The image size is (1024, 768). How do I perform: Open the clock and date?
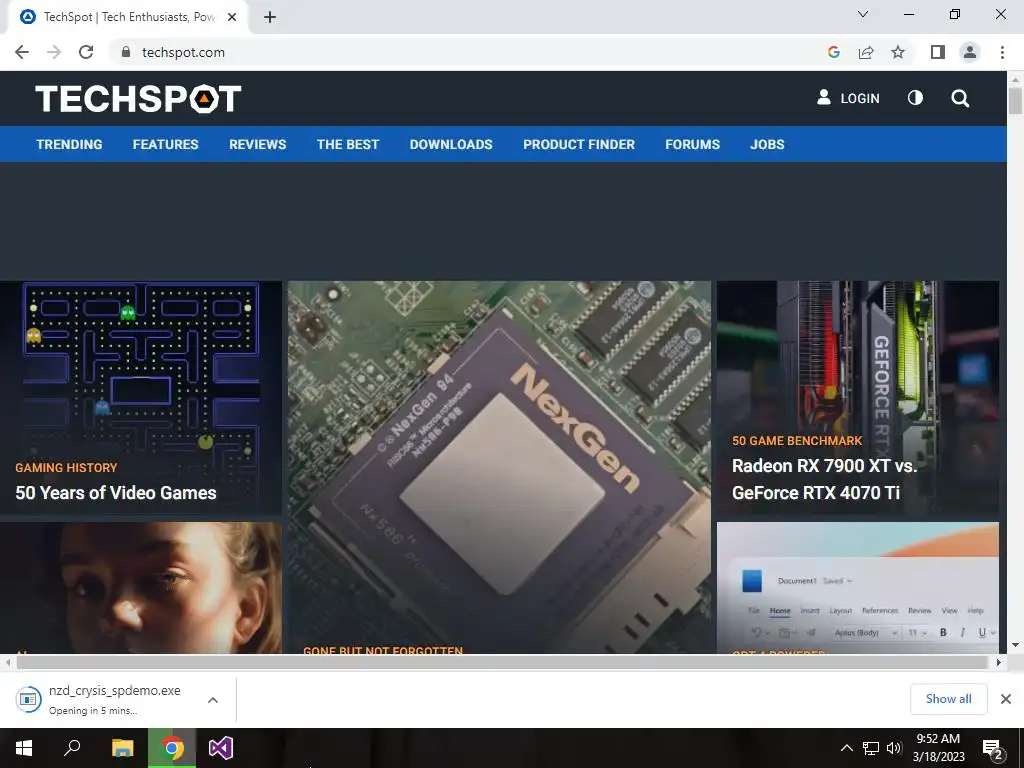tap(938, 748)
